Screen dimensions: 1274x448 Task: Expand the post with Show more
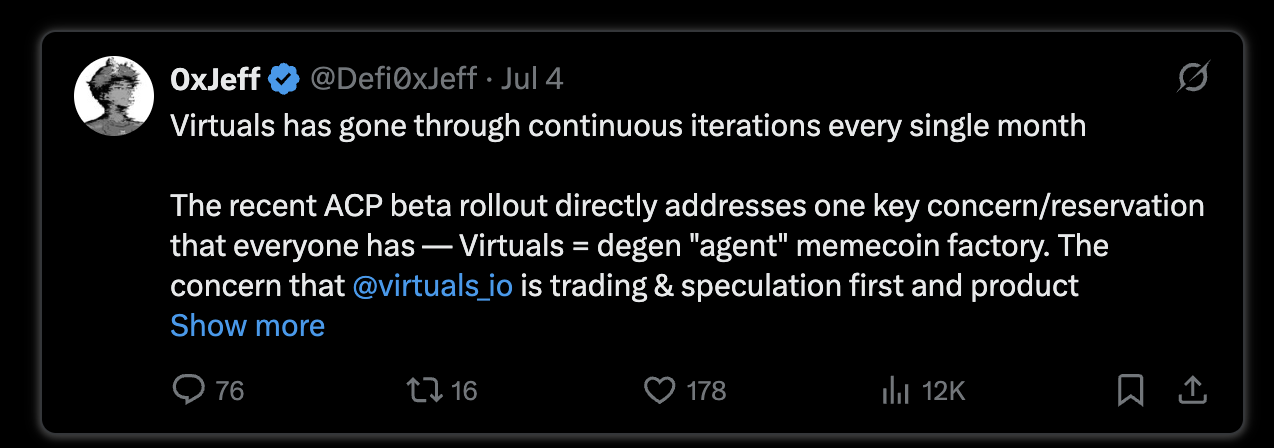click(x=247, y=325)
